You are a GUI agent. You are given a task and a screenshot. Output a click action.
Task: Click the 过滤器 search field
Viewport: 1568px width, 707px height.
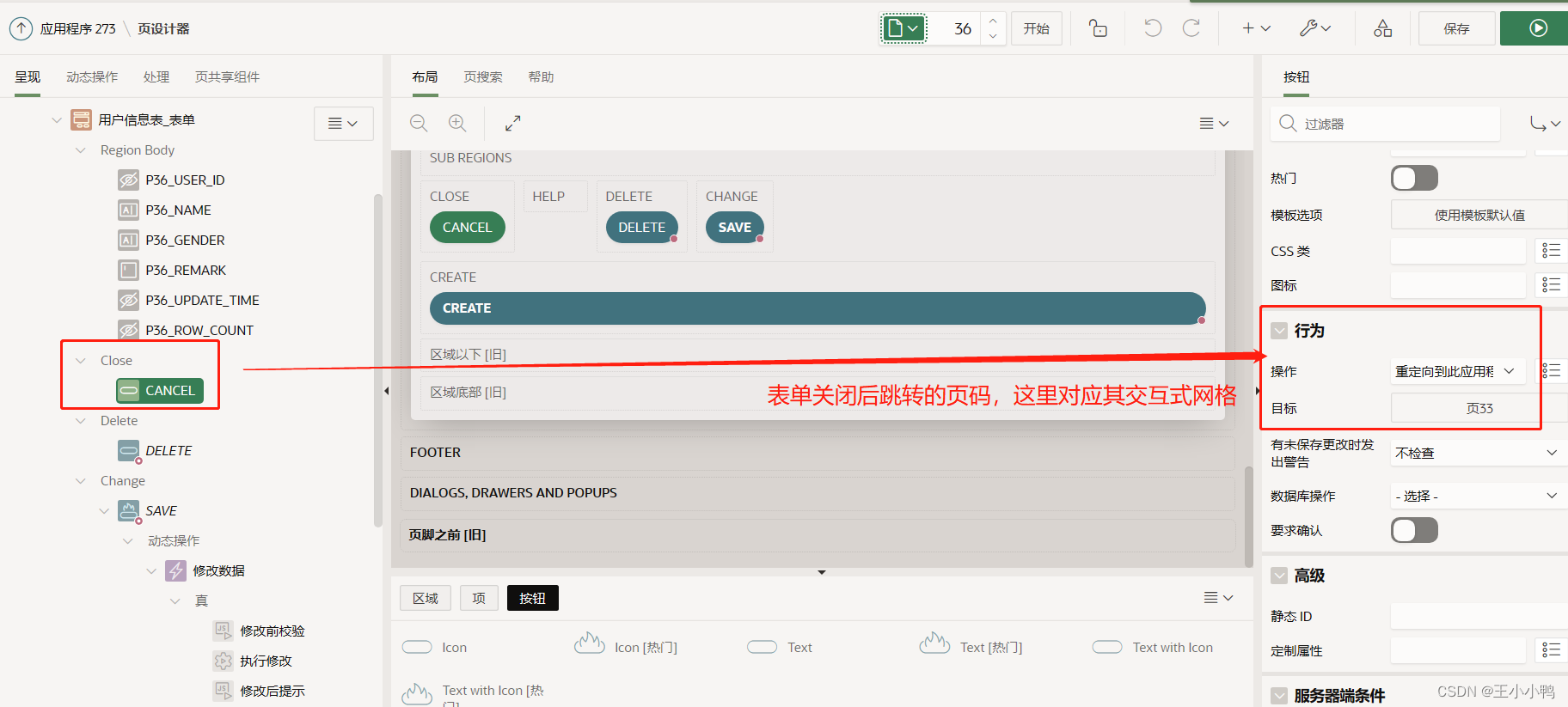(x=1385, y=124)
